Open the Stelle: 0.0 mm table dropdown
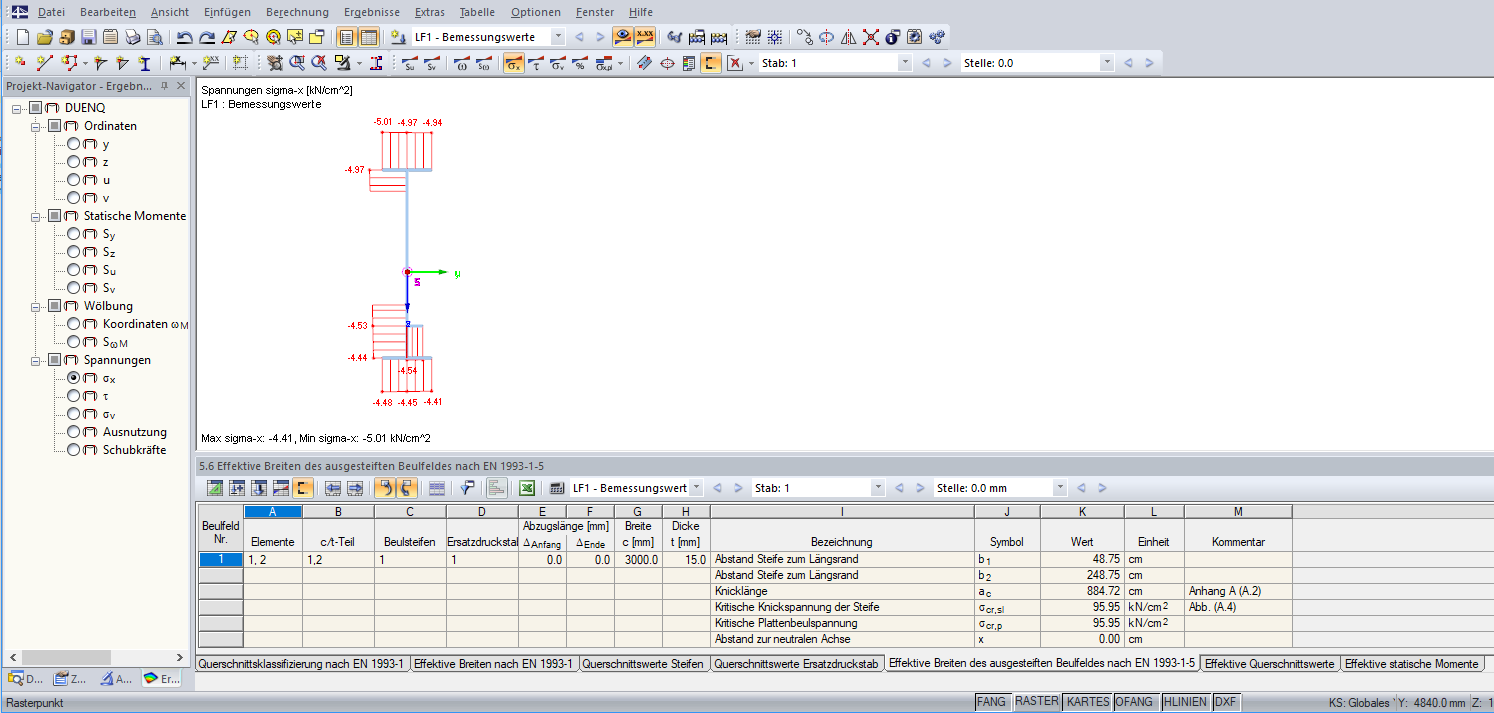Viewport: 1494px width, 713px height. [1060, 488]
